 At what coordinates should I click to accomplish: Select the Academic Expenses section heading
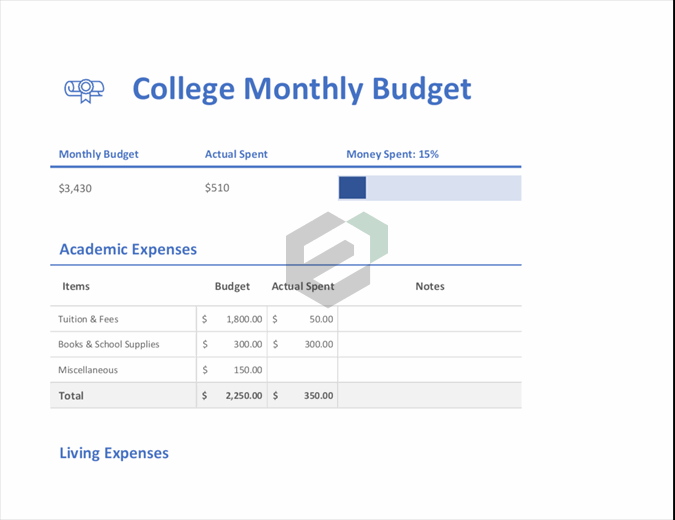click(128, 249)
